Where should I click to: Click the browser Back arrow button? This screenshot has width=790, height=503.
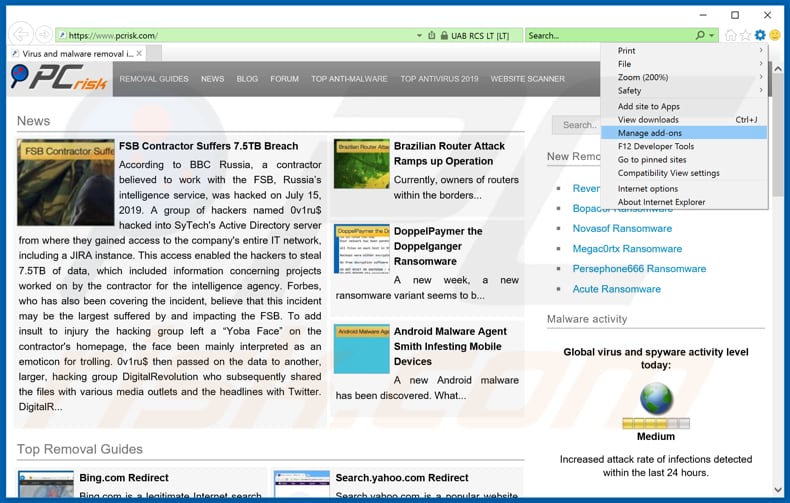[x=19, y=34]
